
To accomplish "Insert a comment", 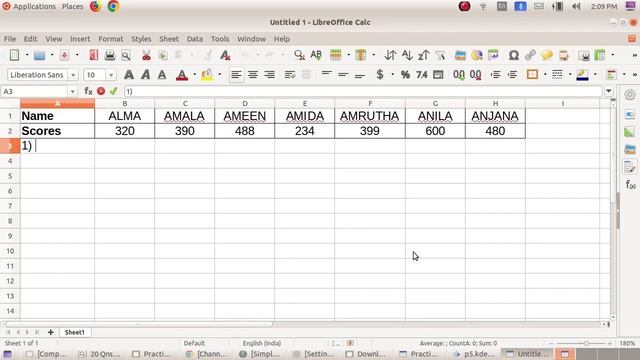I will point(547,55).
